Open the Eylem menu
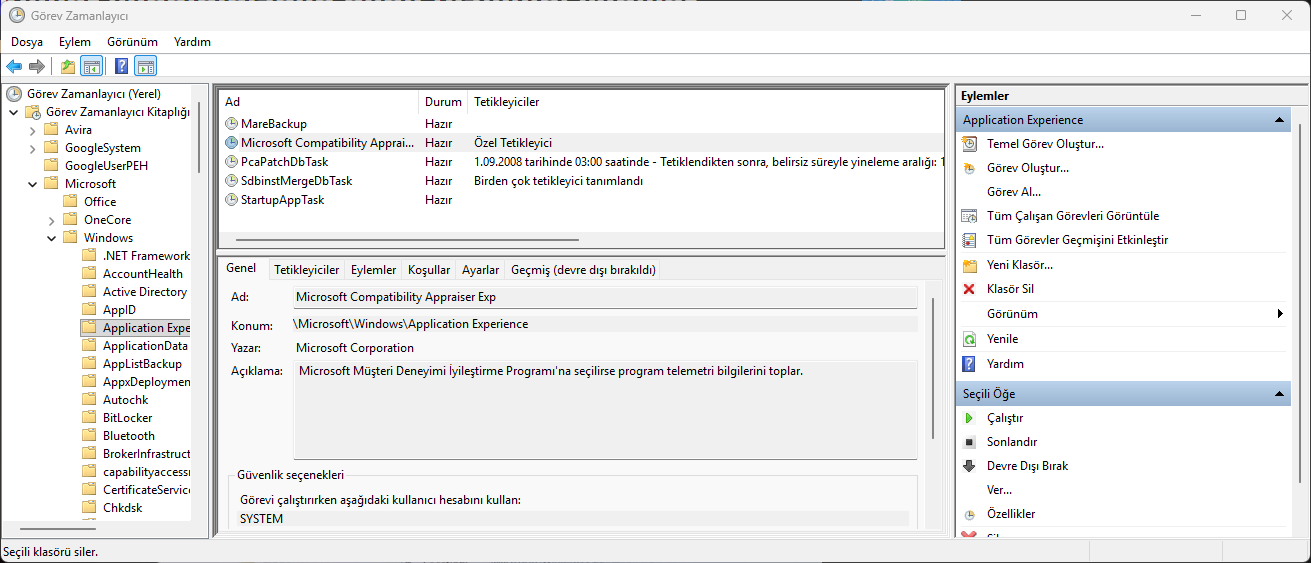This screenshot has height=563, width=1311. 75,42
